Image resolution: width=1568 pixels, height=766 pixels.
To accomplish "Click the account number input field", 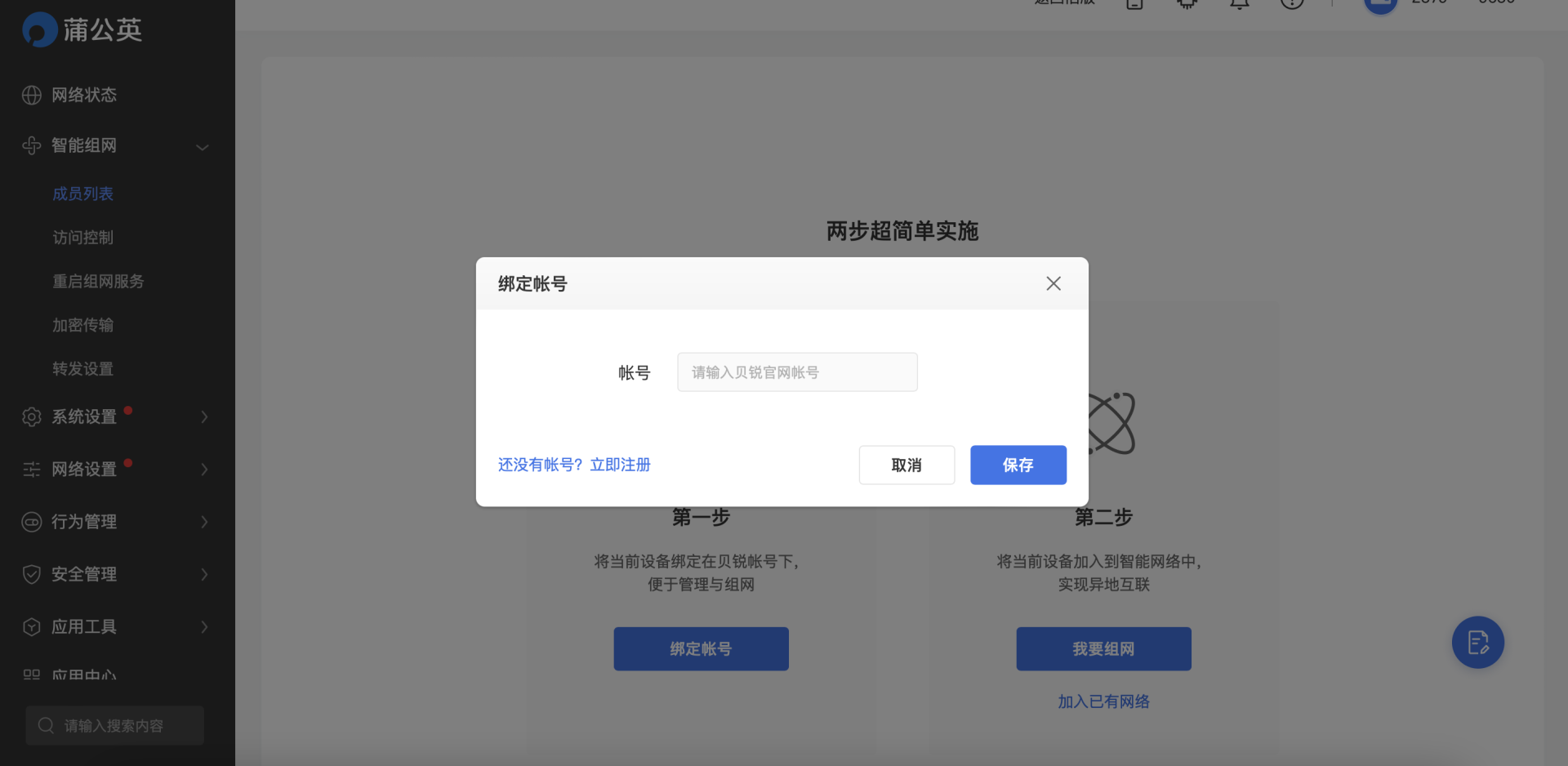I will coord(796,372).
